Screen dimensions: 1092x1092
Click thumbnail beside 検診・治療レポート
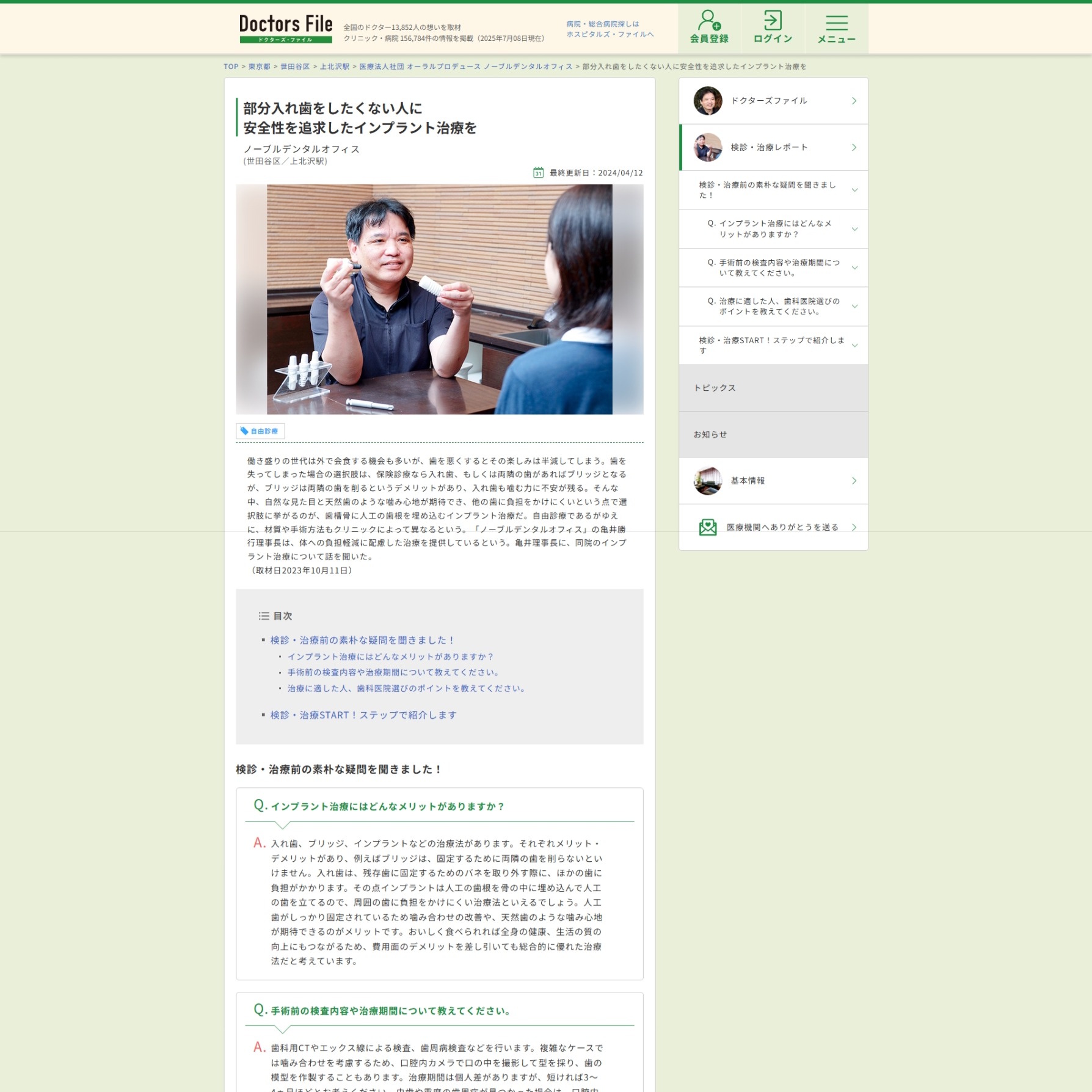click(x=708, y=147)
